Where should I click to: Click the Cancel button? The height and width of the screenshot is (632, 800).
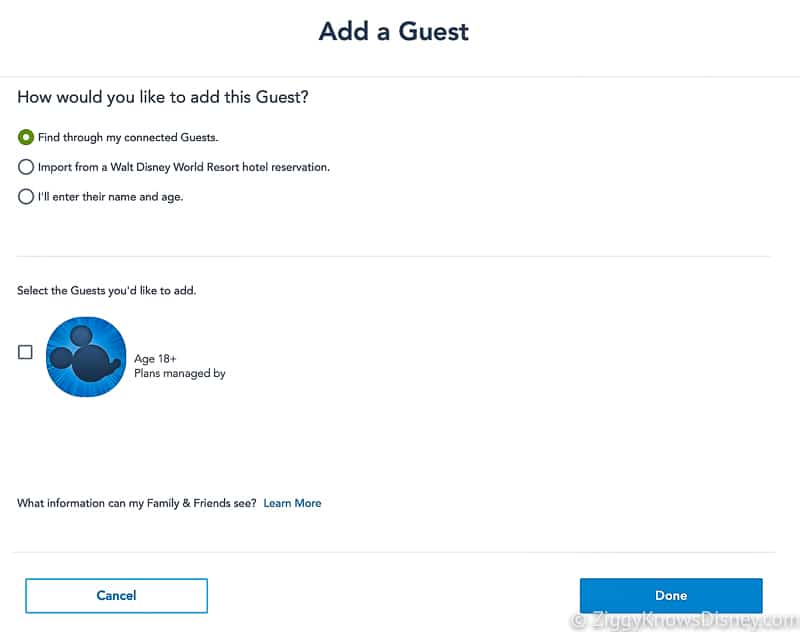pos(116,595)
